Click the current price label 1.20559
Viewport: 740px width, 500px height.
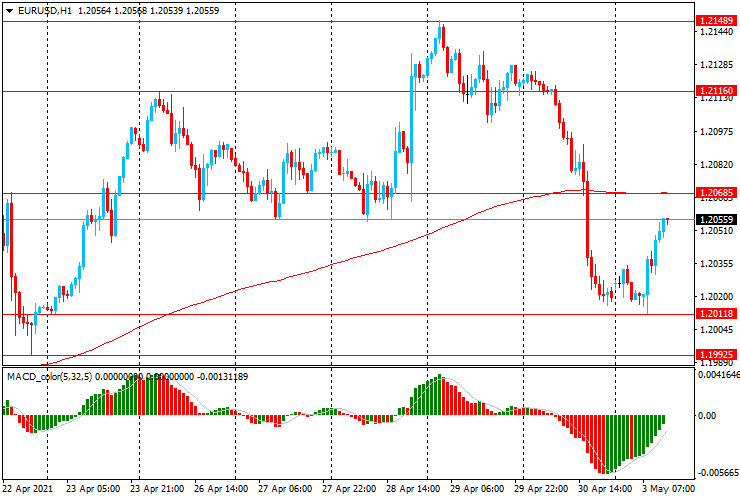(x=716, y=220)
